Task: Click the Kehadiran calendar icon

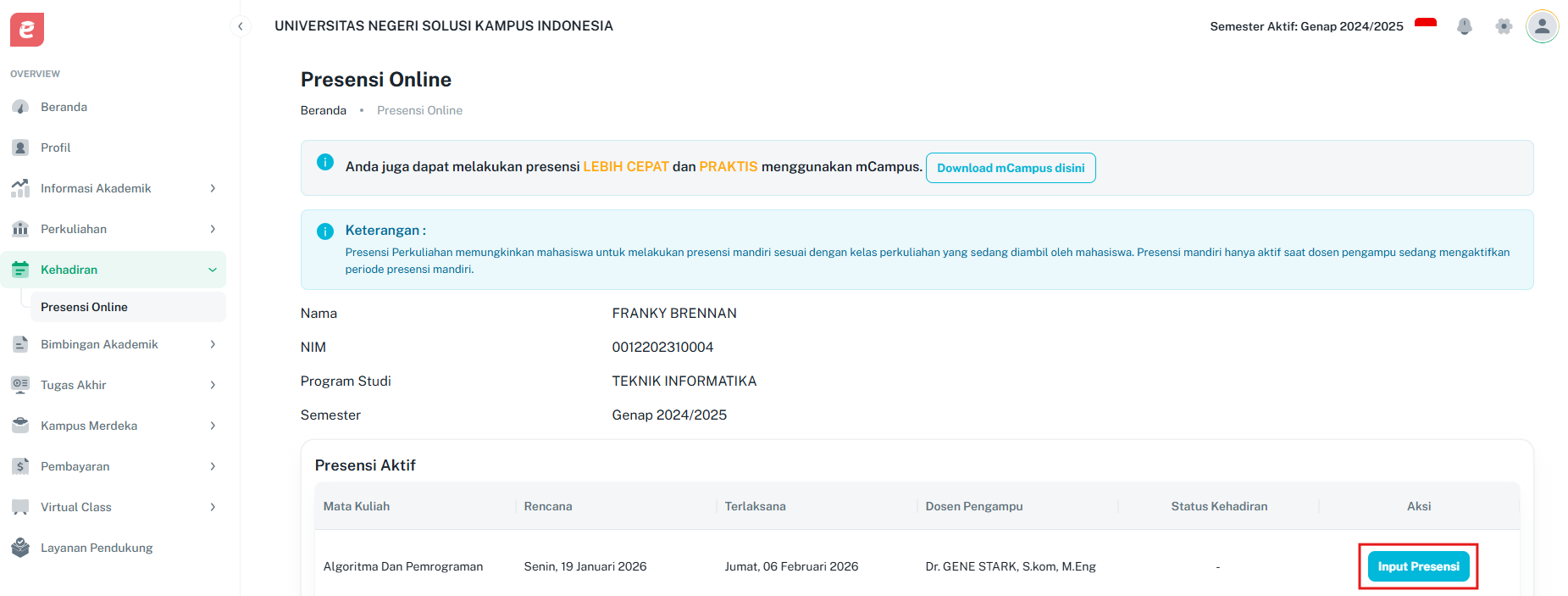Action: [x=20, y=270]
